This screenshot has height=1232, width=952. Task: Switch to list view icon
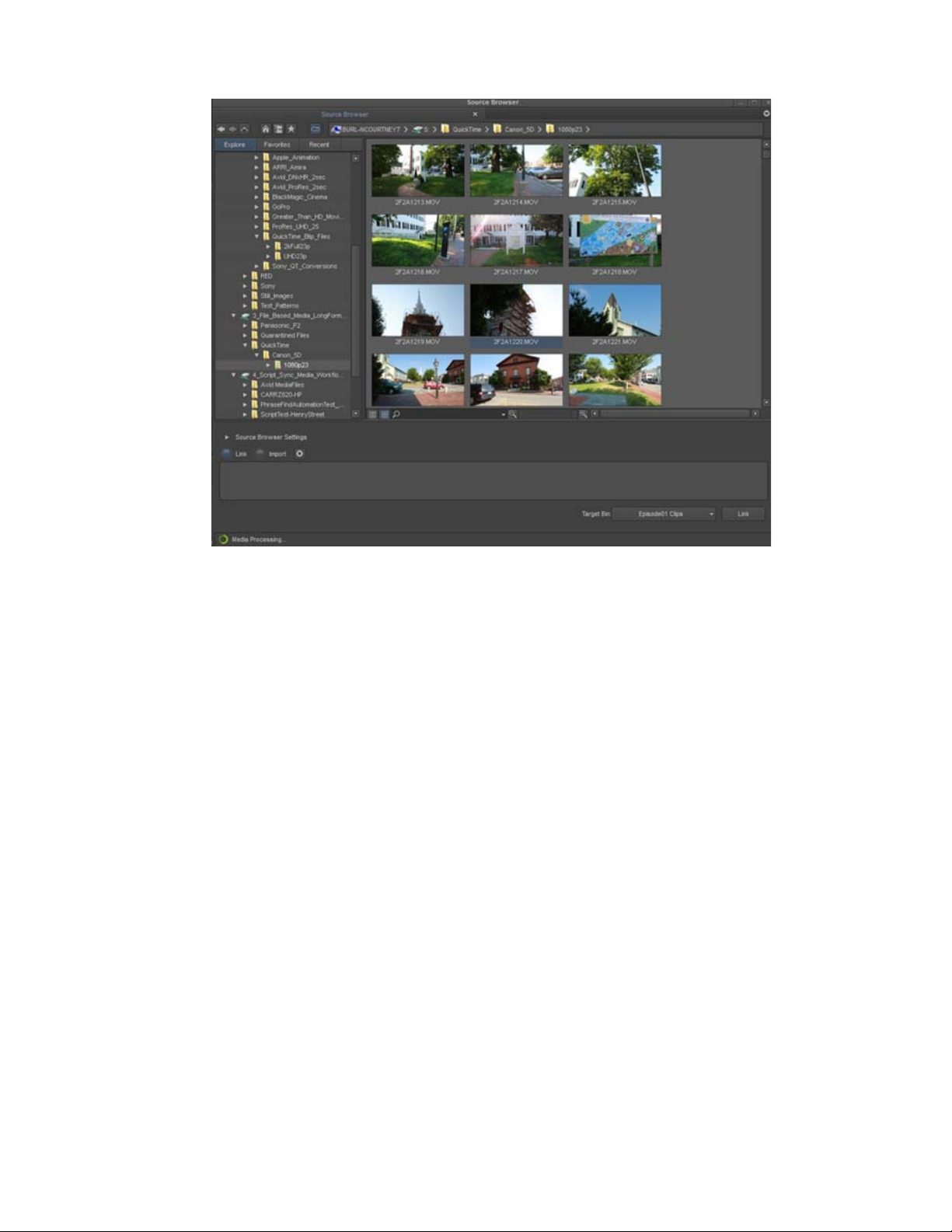click(x=373, y=414)
